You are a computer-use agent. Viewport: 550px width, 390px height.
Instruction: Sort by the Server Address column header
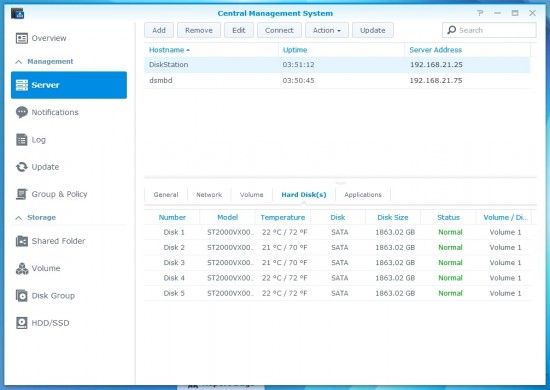468,50
